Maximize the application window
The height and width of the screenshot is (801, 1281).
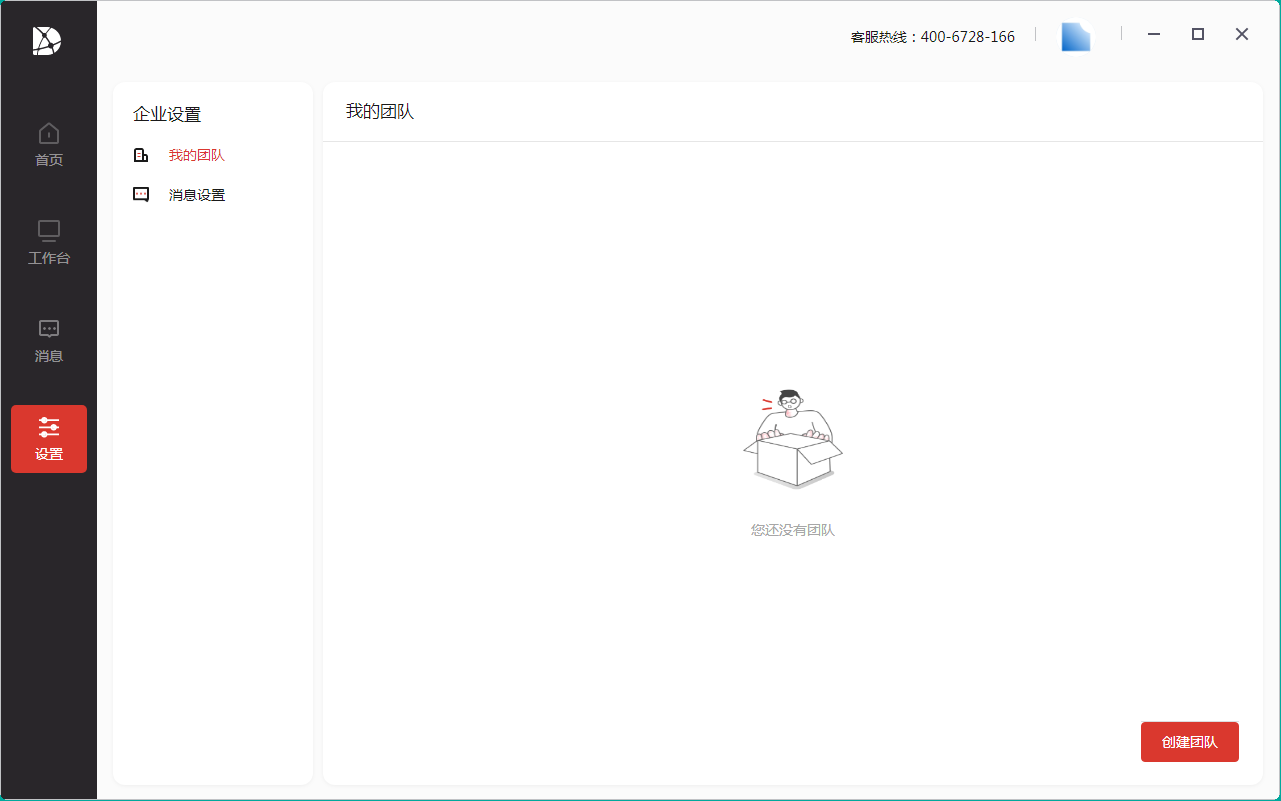pyautogui.click(x=1198, y=34)
